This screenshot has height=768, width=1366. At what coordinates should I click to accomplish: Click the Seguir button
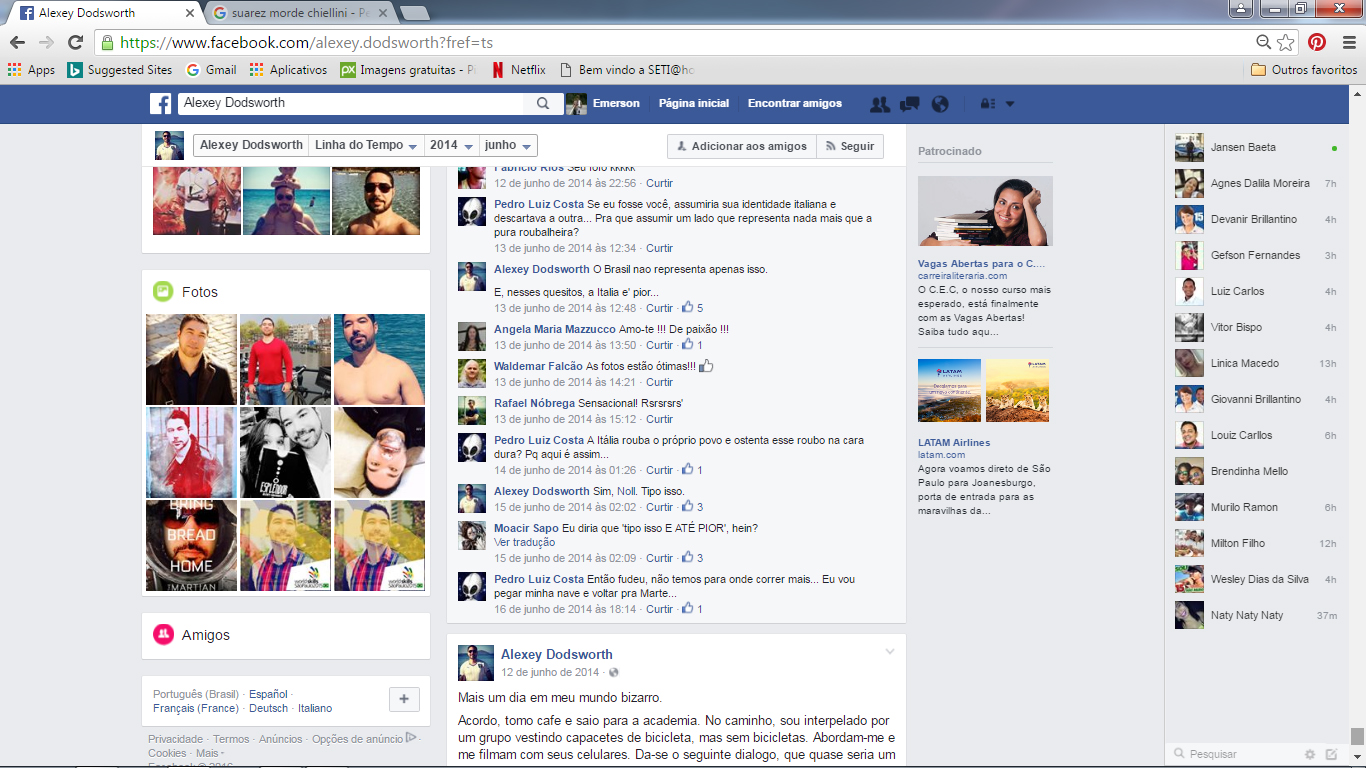(x=850, y=146)
